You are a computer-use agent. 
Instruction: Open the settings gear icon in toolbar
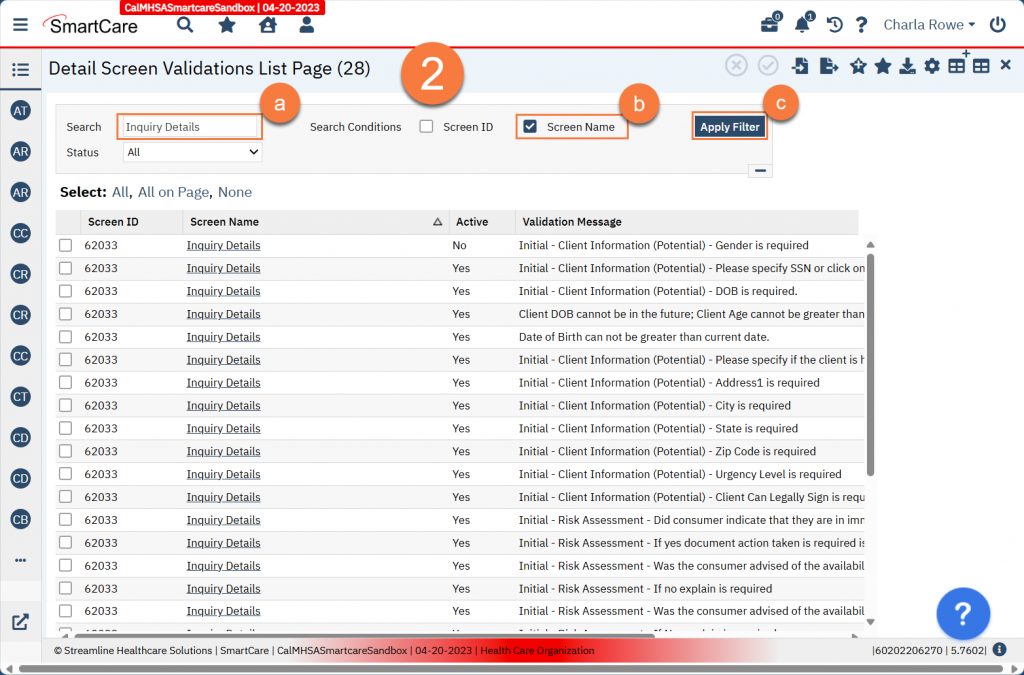coord(932,66)
